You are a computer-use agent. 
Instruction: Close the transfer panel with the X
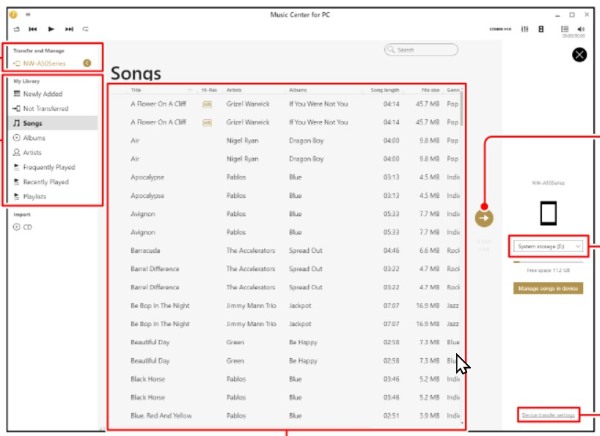[x=579, y=55]
